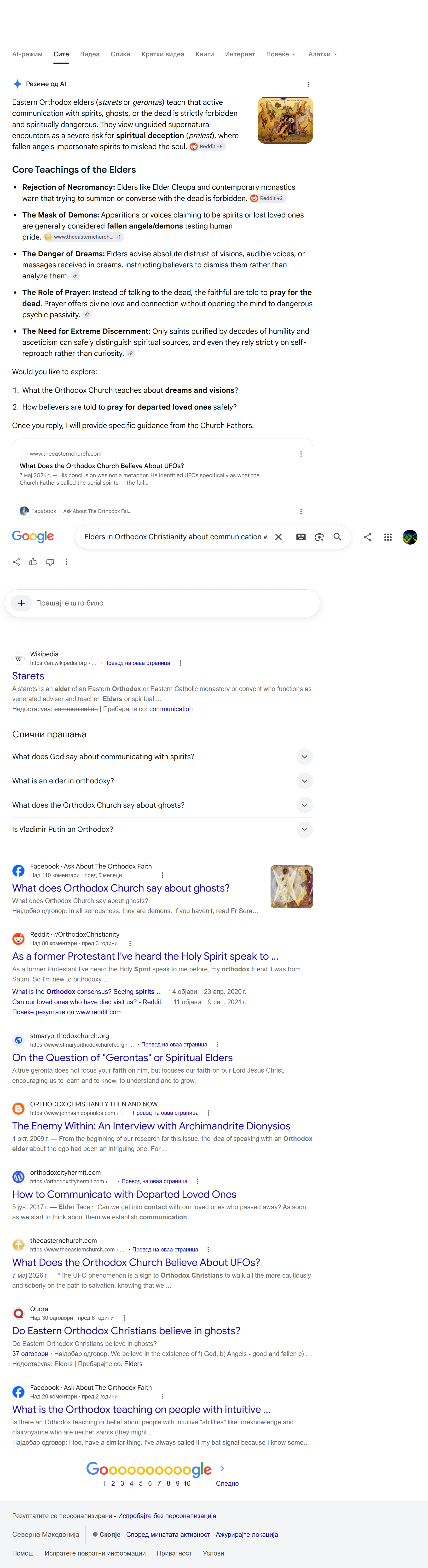Screen dimensions: 428x1568
Task: Click the thumbs down feedback icon
Action: [50, 562]
